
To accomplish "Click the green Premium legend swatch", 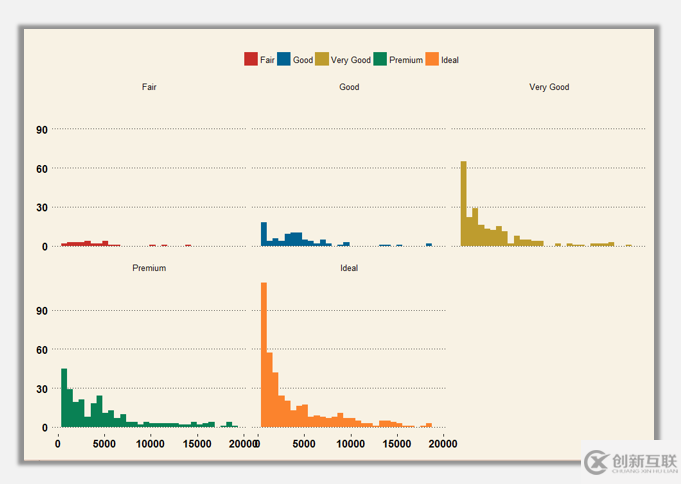I will point(380,59).
